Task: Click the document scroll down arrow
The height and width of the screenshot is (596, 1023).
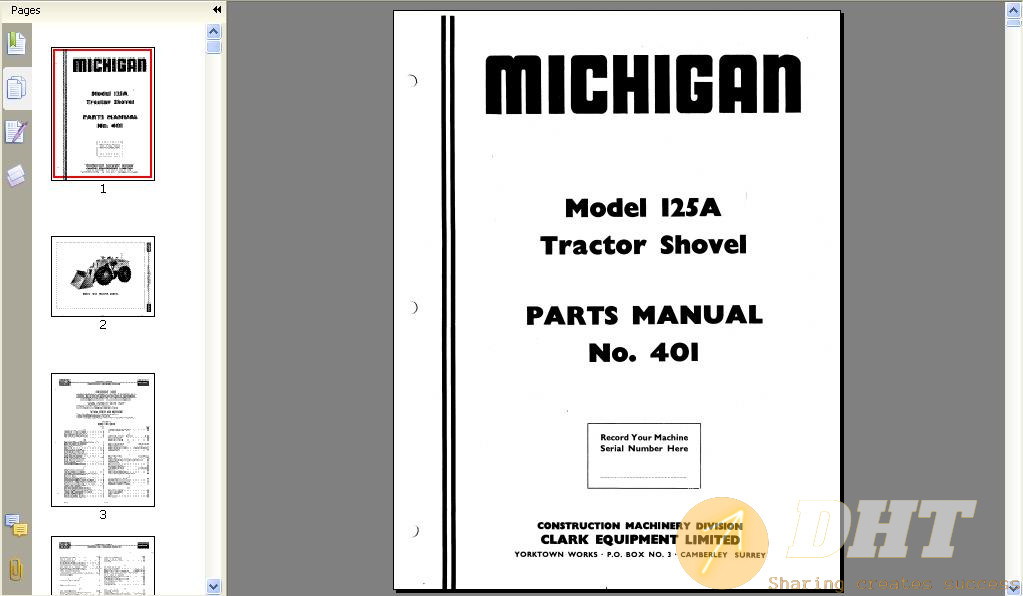Action: pos(1013,586)
